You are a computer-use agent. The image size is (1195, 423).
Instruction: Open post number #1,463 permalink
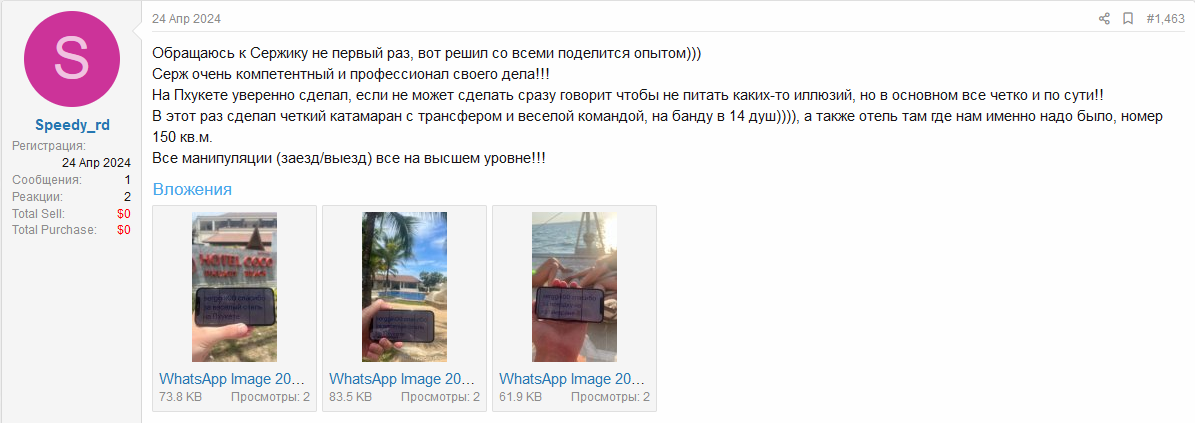(x=1165, y=19)
